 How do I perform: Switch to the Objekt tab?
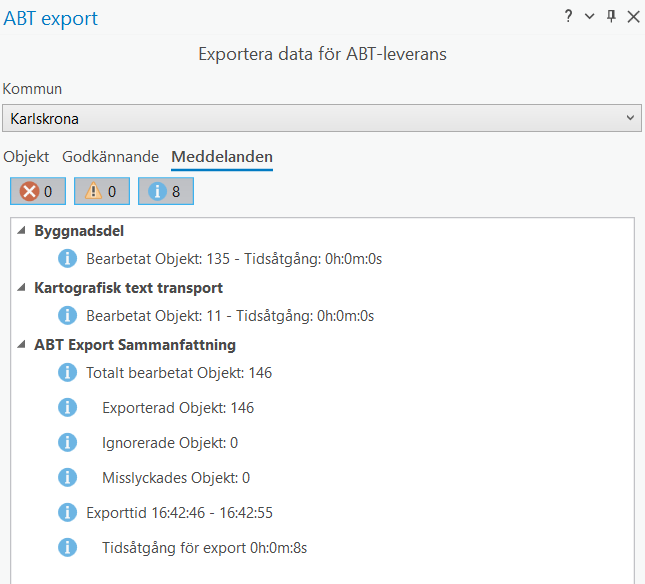tap(26, 157)
